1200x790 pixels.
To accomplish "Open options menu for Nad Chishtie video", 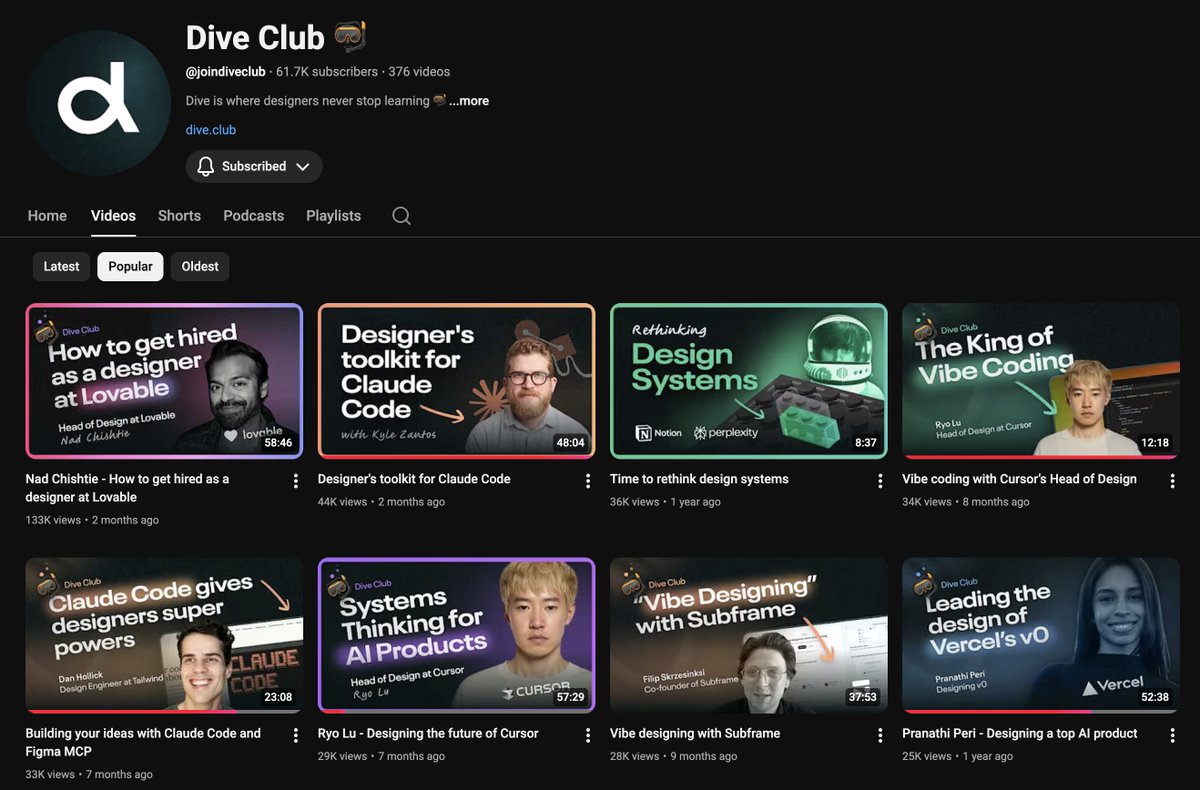I will coord(295,481).
